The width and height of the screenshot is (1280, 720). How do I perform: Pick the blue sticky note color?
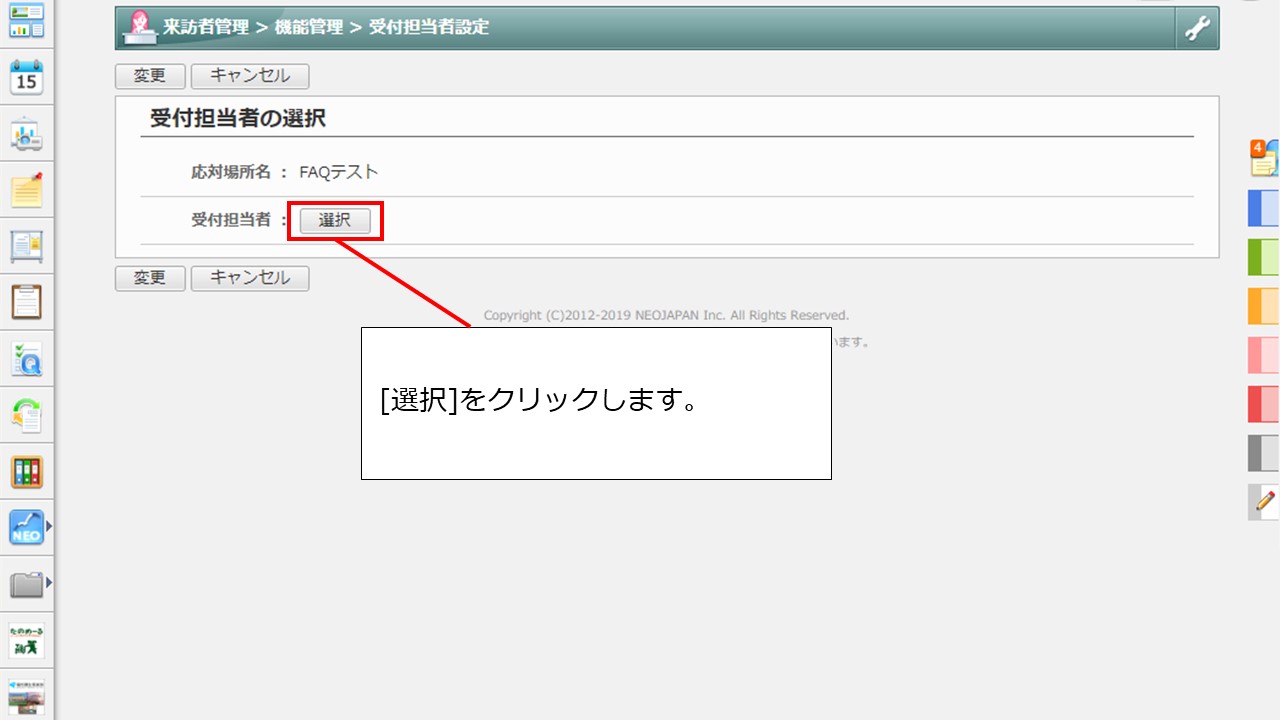[1264, 208]
